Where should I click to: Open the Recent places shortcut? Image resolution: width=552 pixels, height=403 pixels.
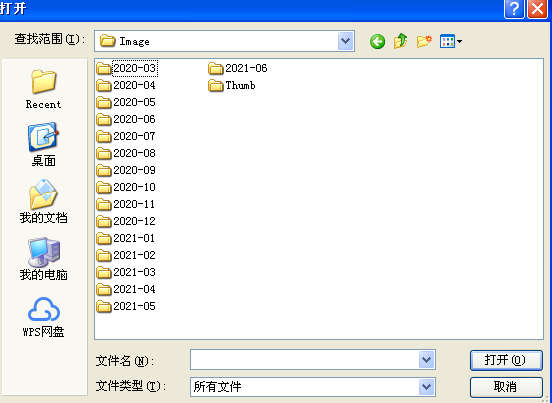point(44,89)
